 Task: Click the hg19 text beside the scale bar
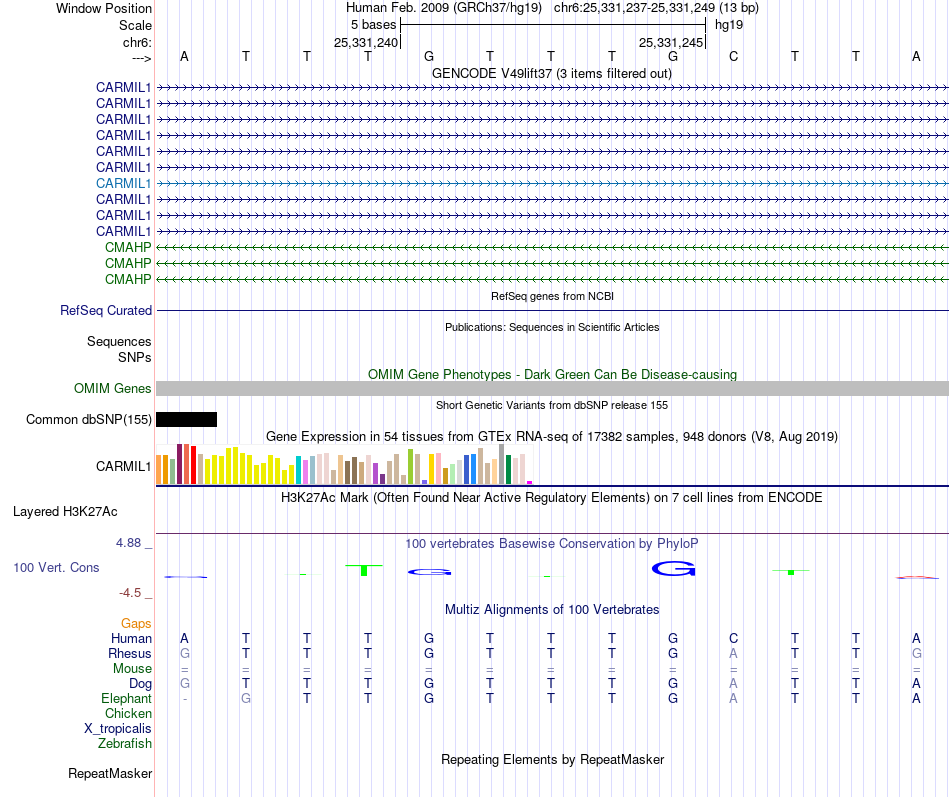pyautogui.click(x=729, y=25)
